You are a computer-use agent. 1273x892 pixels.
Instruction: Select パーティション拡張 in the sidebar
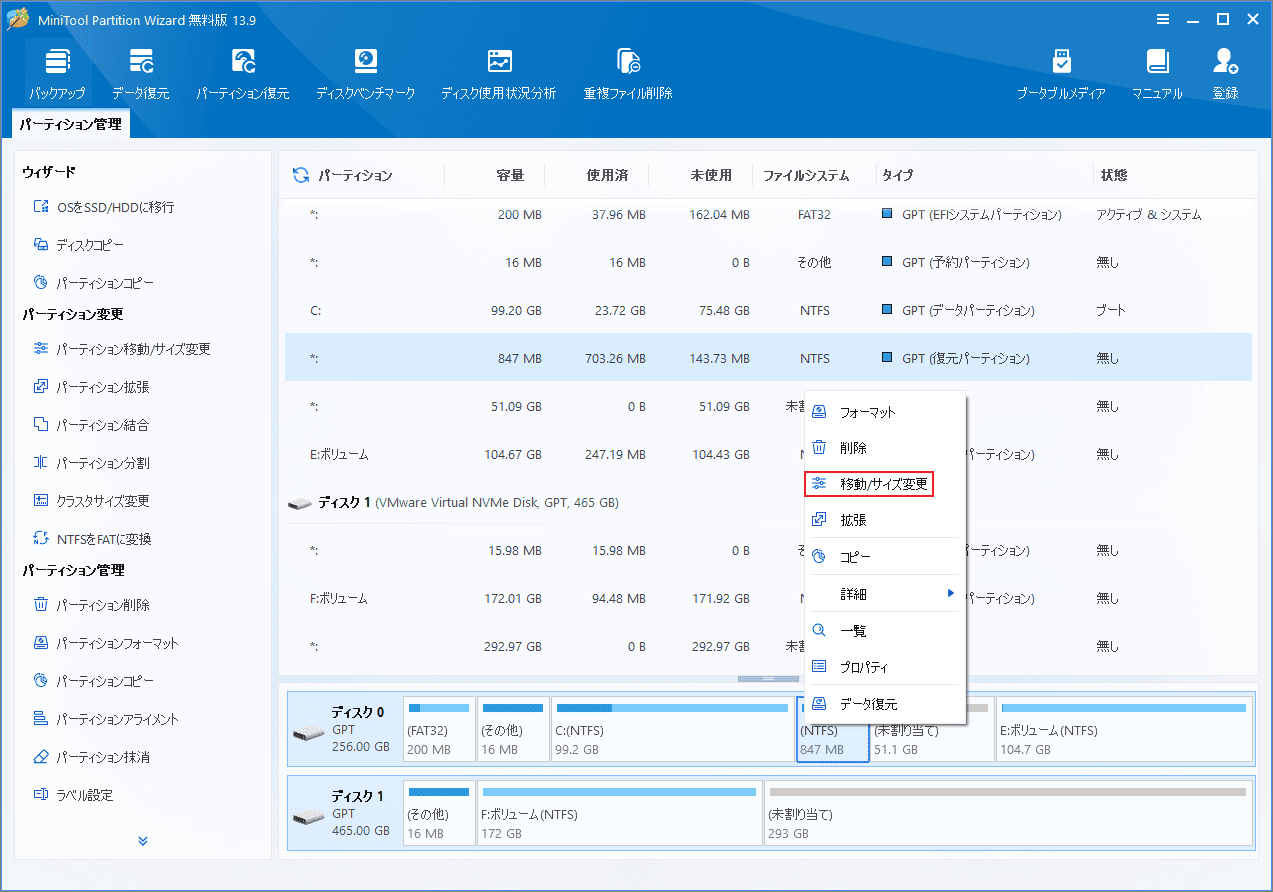pos(91,387)
